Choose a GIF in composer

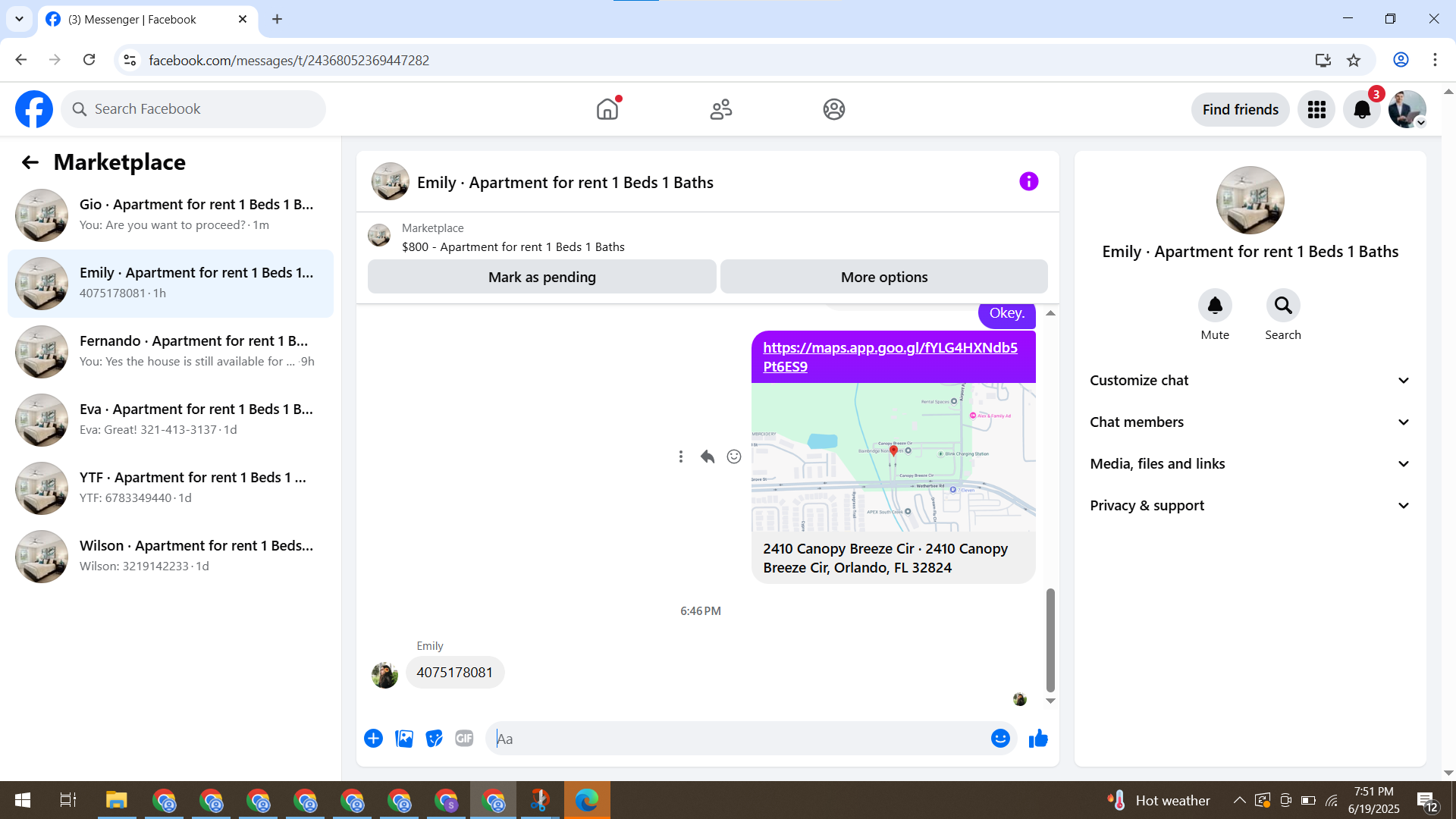point(464,739)
